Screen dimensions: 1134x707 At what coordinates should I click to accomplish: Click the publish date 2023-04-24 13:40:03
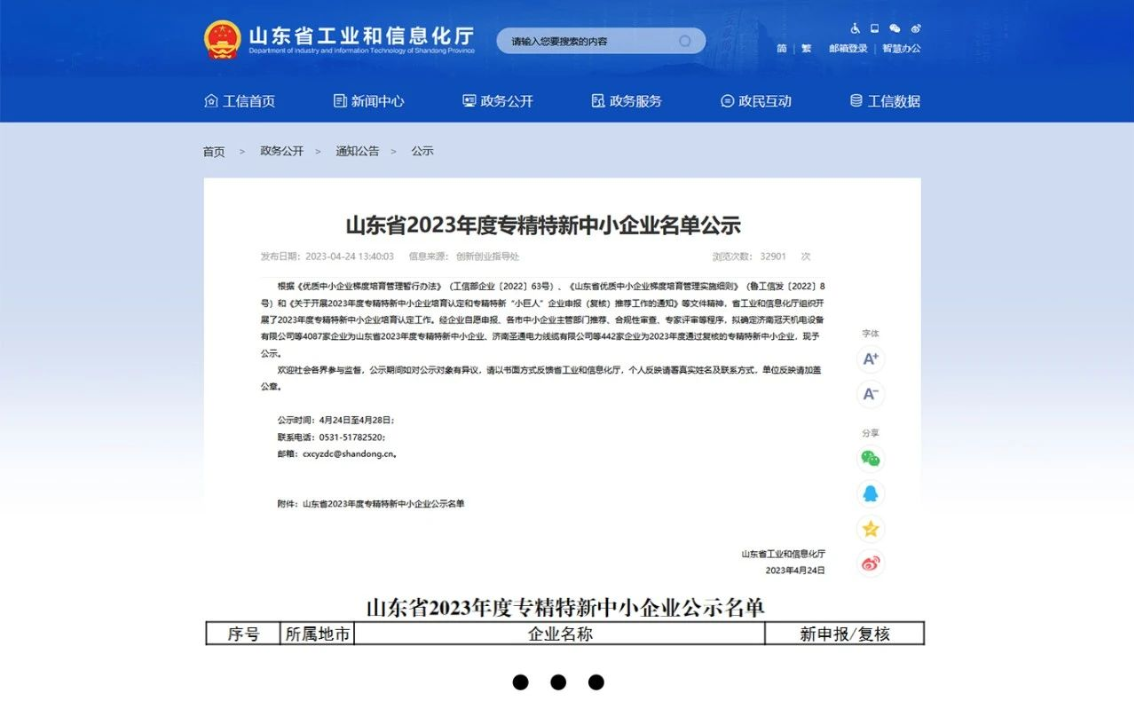[x=349, y=257]
